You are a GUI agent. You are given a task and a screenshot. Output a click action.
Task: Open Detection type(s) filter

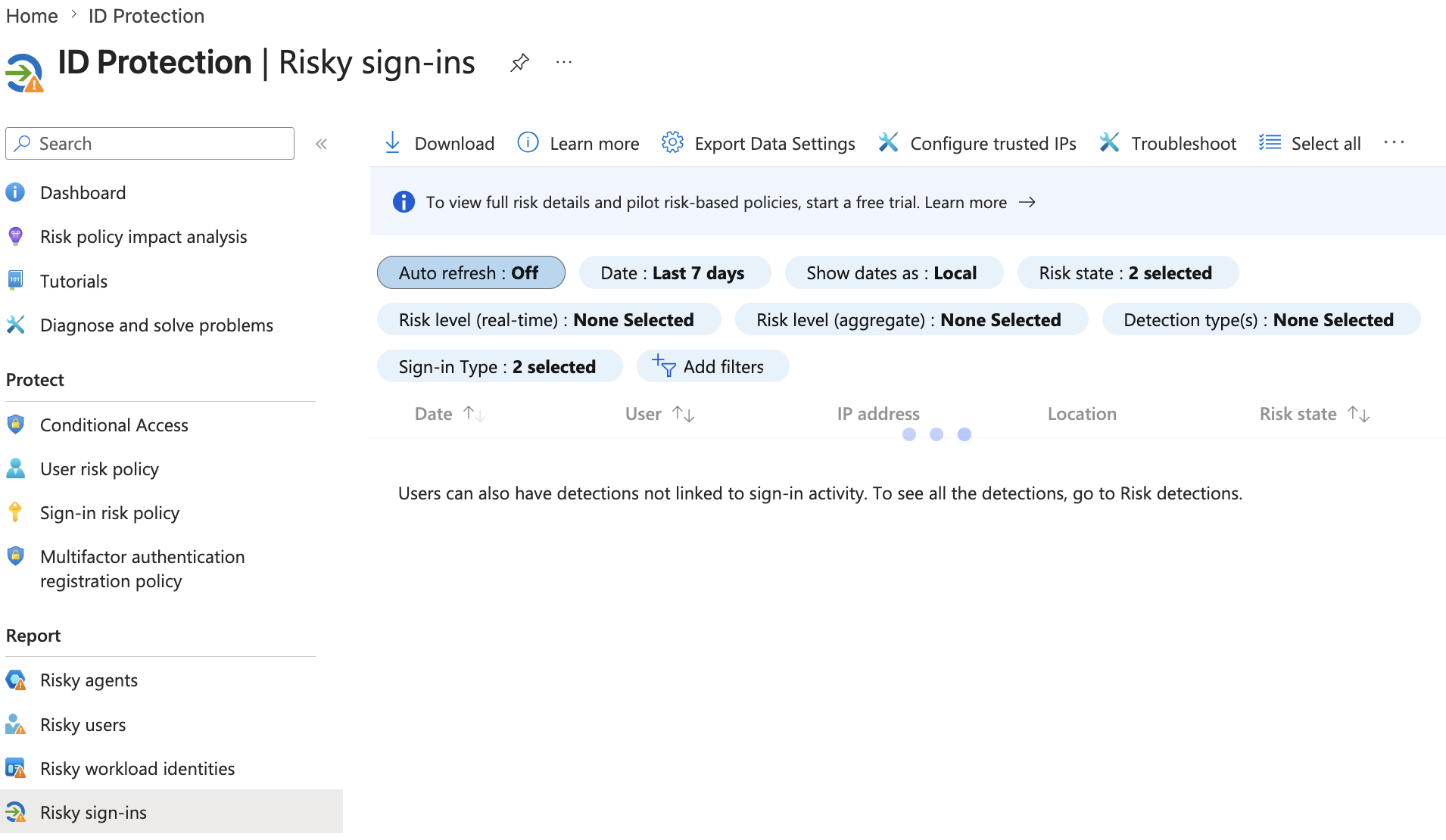[1261, 319]
